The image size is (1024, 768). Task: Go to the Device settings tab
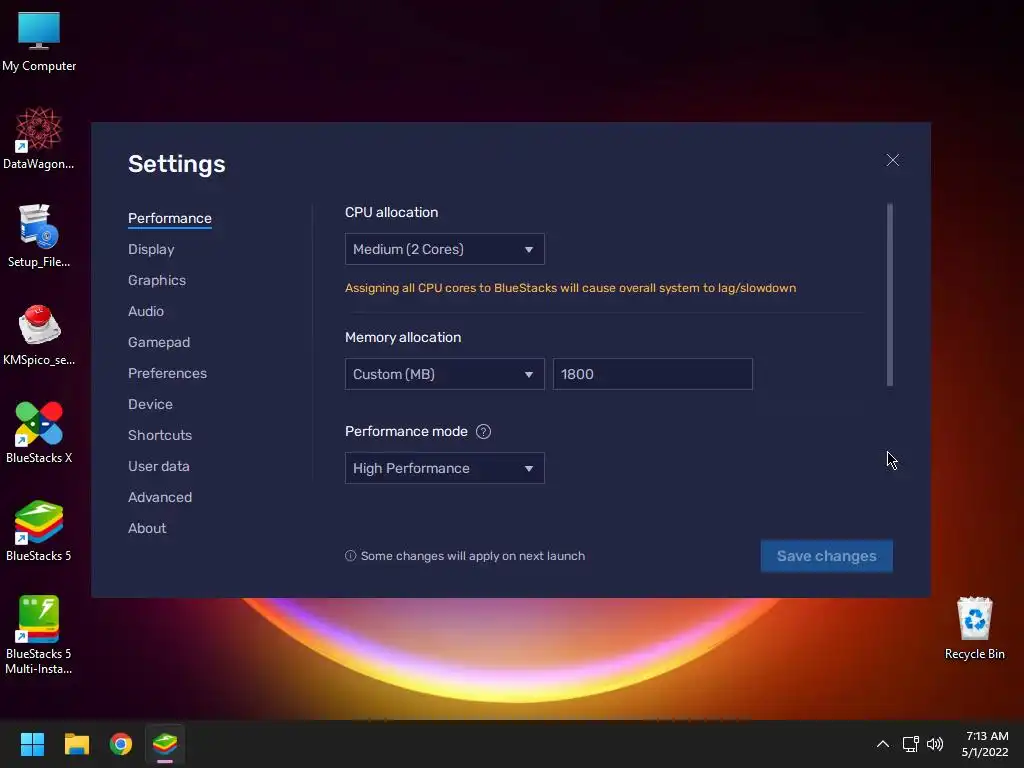coord(150,404)
